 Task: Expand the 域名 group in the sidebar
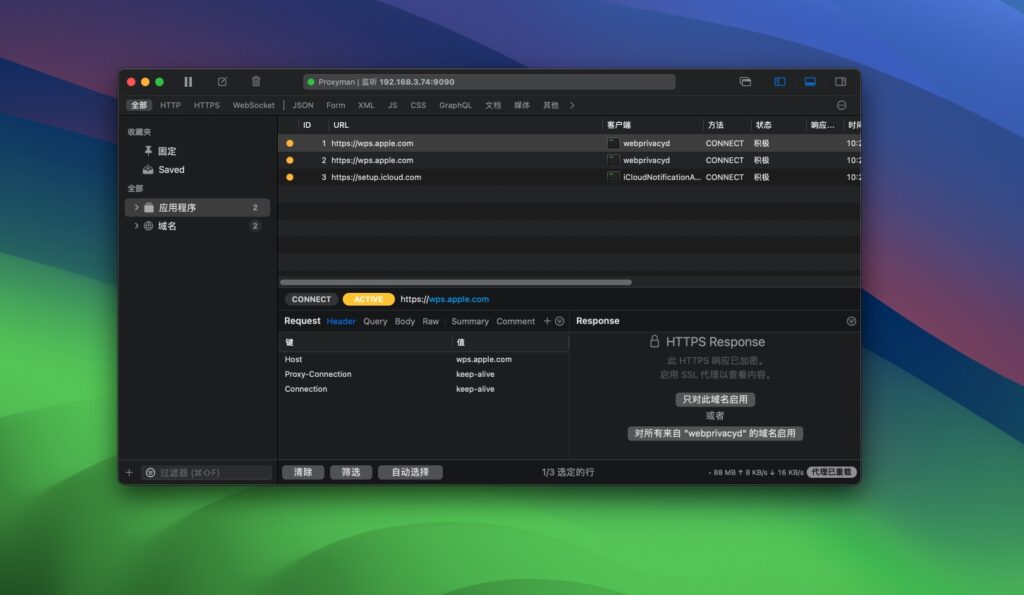click(137, 226)
